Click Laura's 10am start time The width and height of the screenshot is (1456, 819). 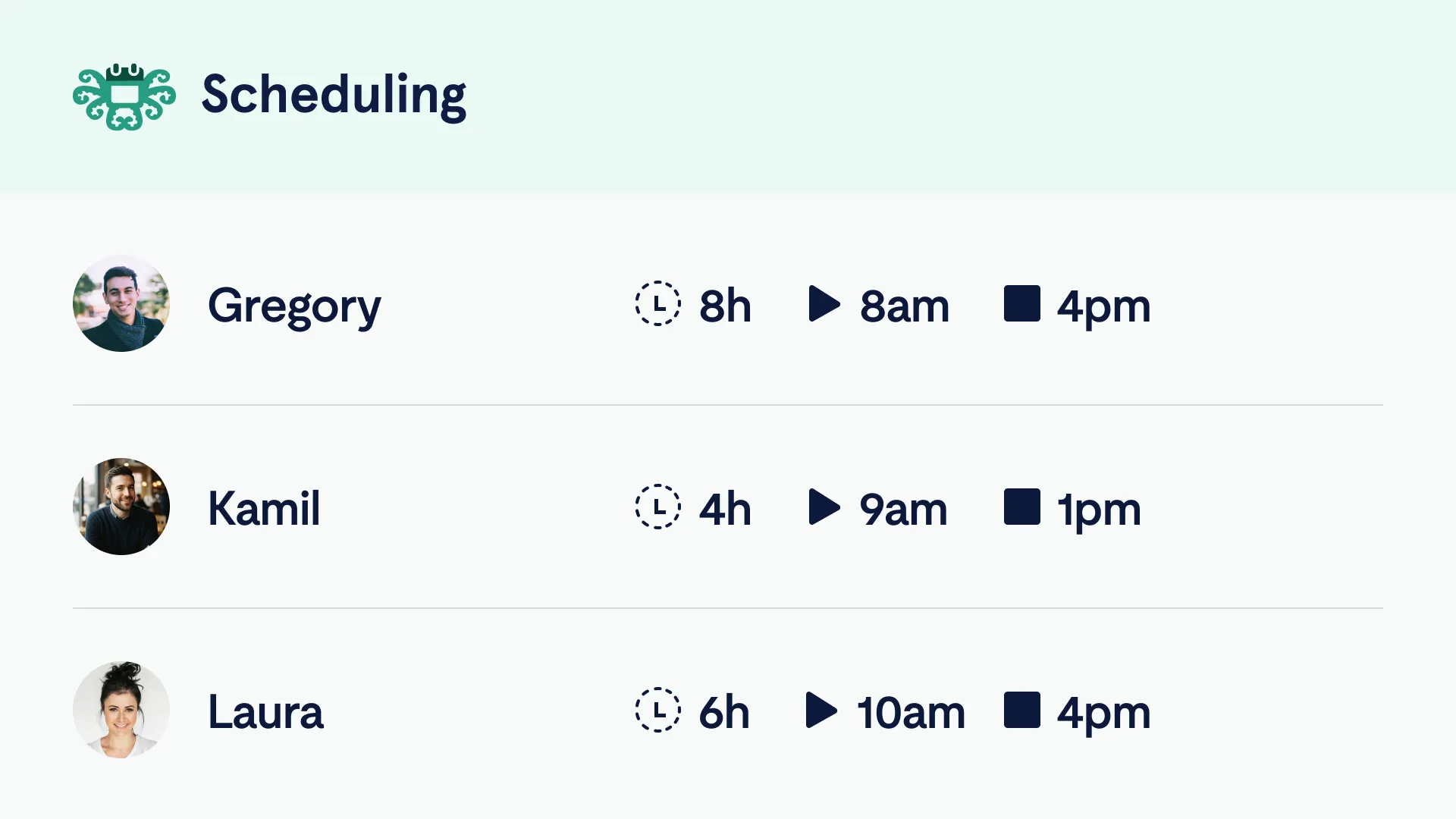click(911, 713)
